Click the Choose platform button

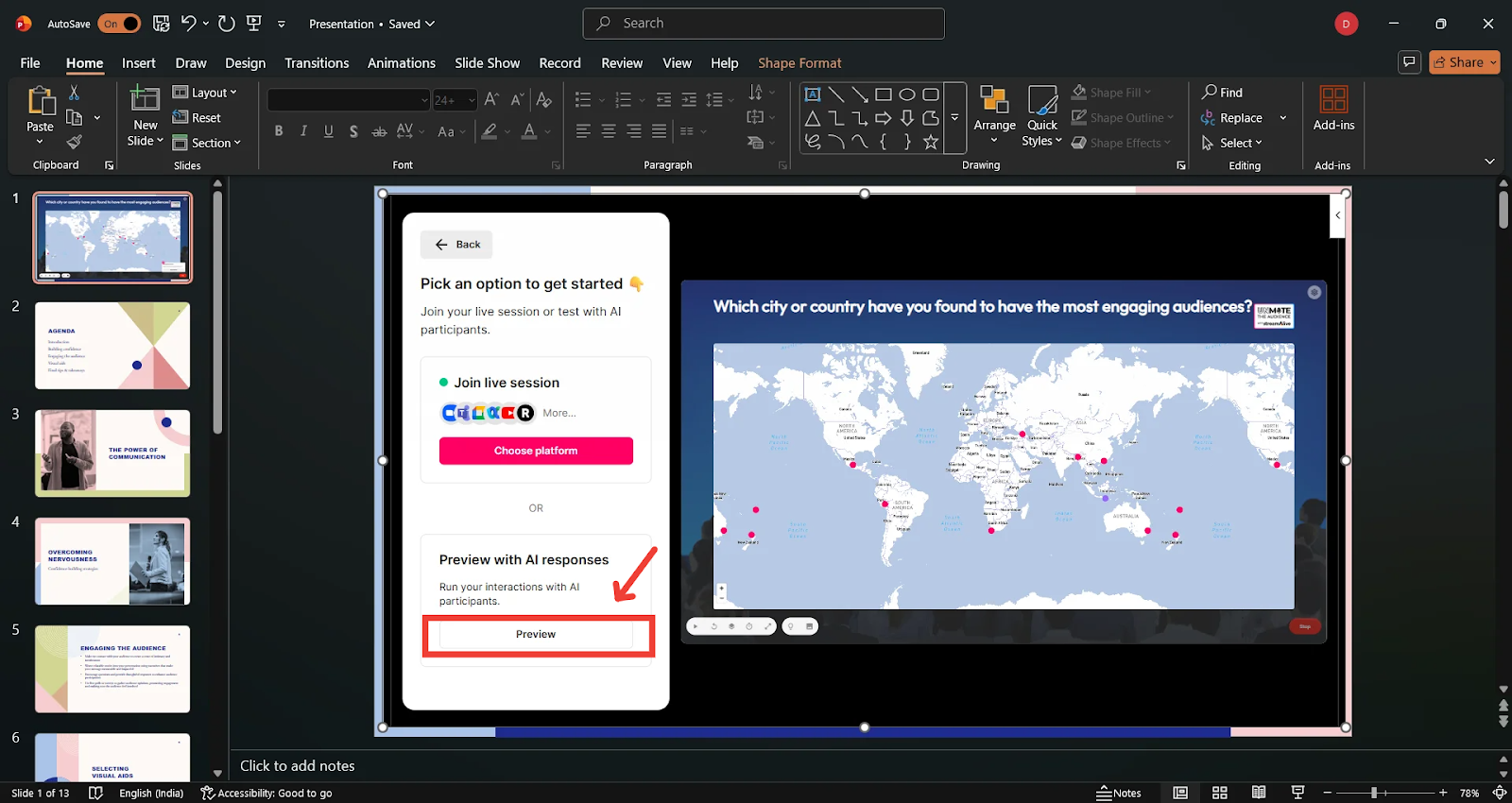[536, 451]
